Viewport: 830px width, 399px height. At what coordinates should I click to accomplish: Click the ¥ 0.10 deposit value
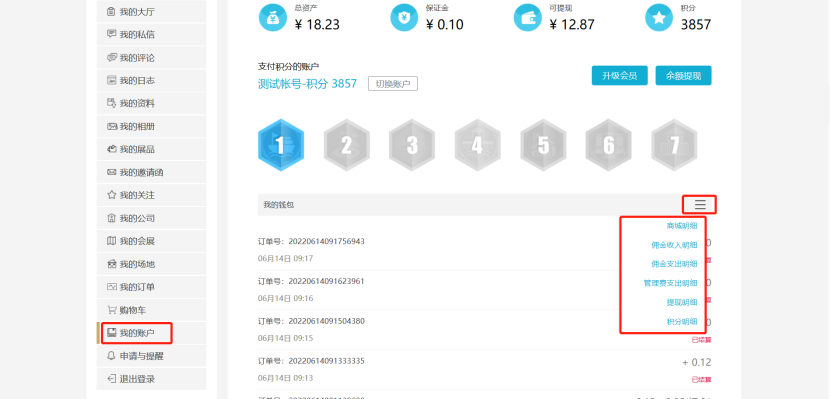pos(445,24)
